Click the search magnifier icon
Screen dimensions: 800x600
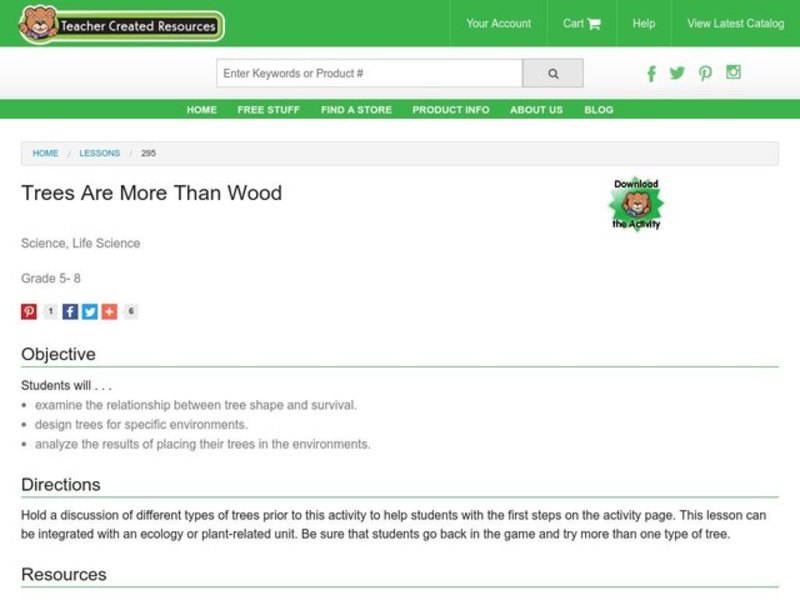coord(553,72)
